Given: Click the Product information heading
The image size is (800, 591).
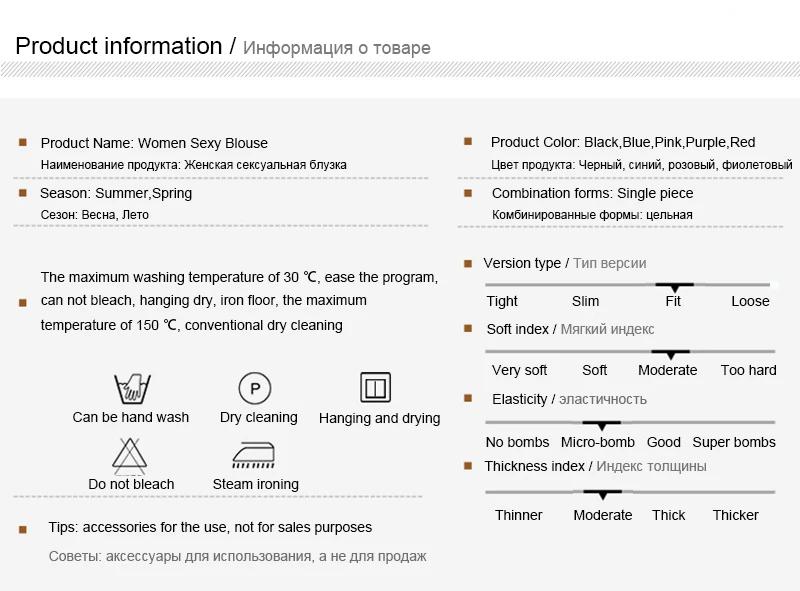Looking at the screenshot, I should 119,46.
